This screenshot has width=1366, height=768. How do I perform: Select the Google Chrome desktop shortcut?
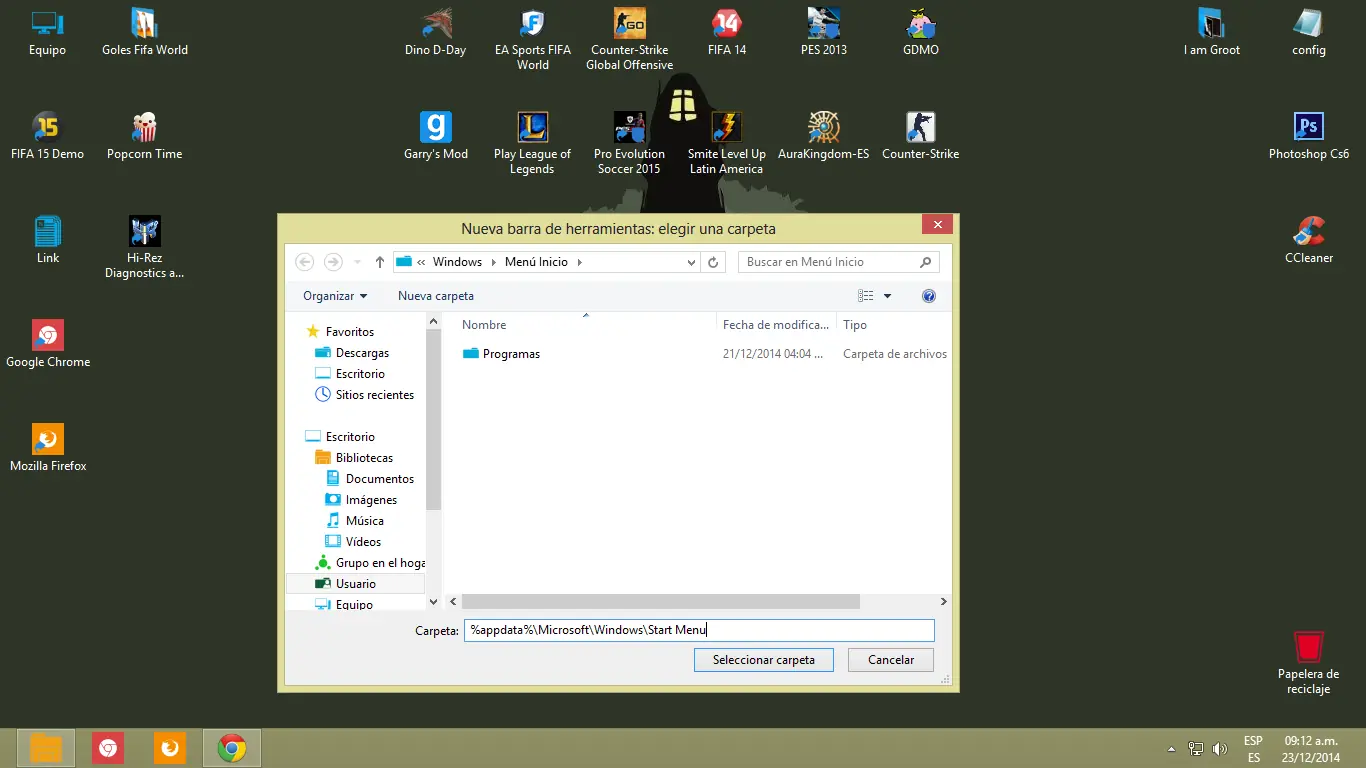[x=47, y=344]
